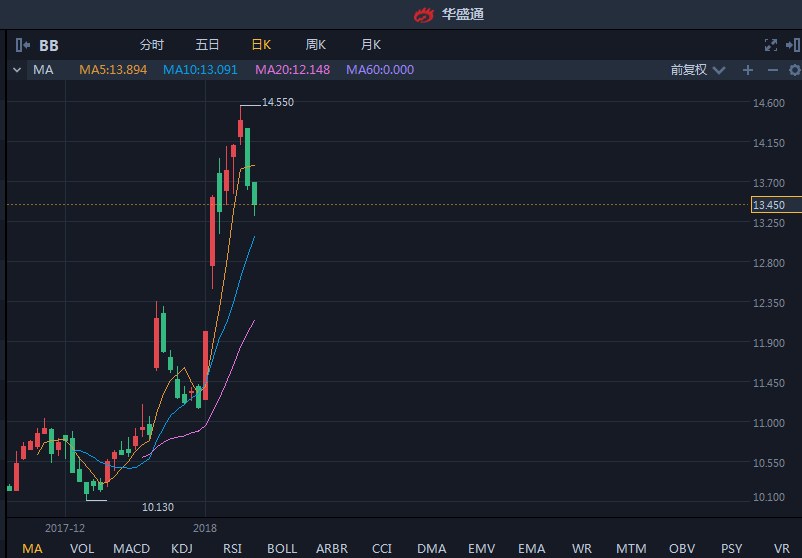
Task: Expand the MA indicator chevron
Action: tap(16, 70)
